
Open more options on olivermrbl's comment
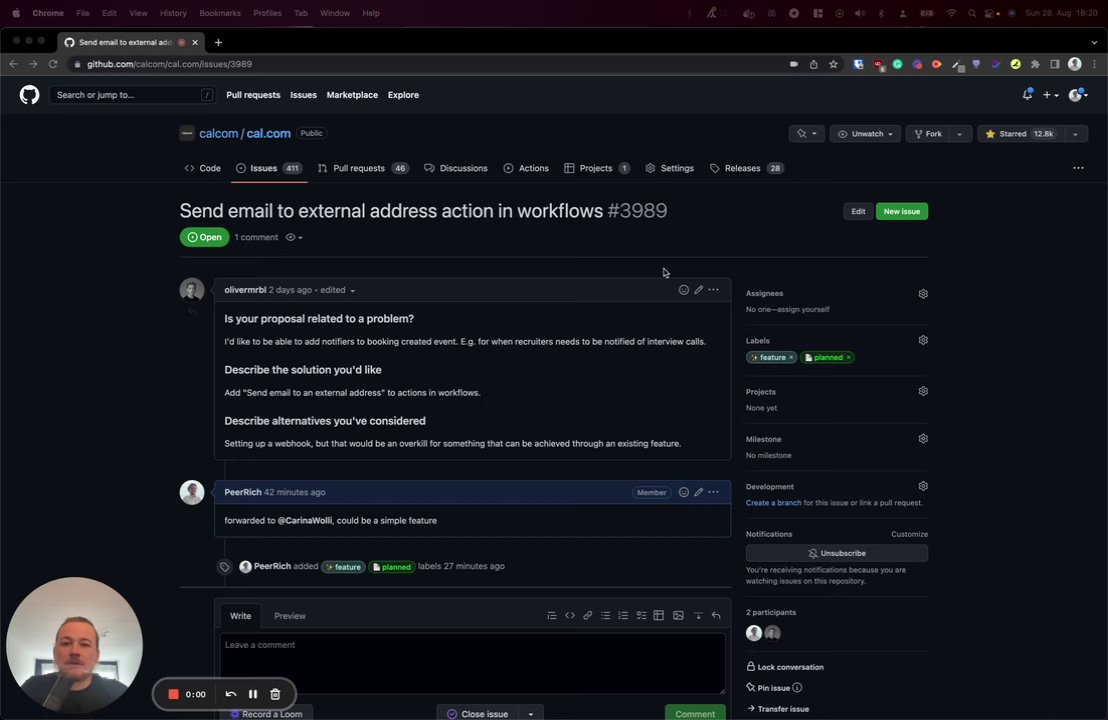coord(714,290)
